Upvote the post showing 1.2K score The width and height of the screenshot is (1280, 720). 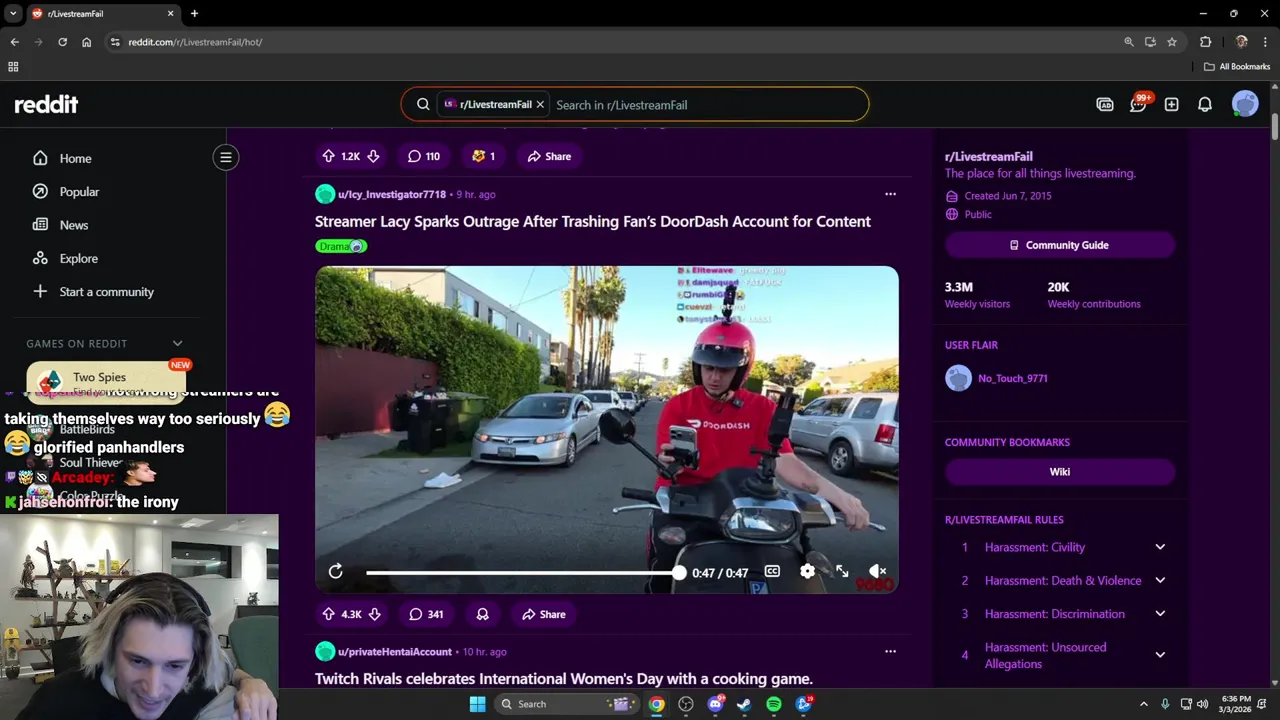point(328,156)
